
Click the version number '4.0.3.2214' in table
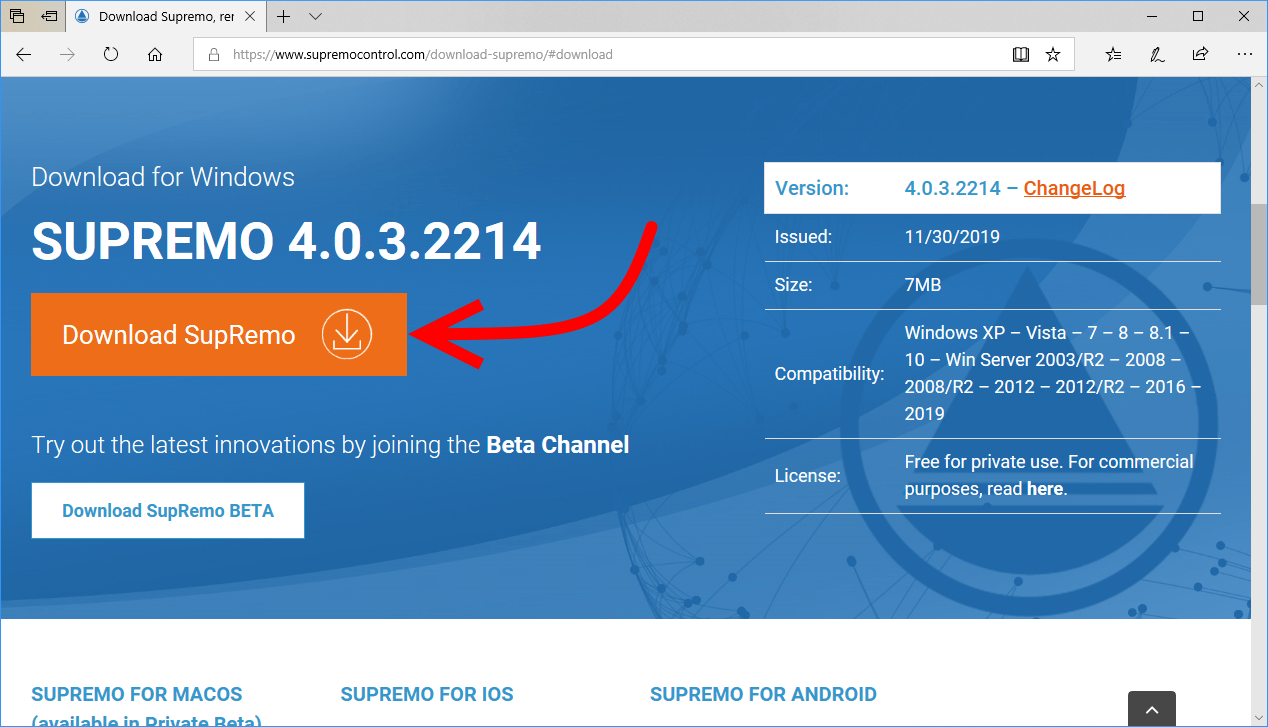coord(952,188)
